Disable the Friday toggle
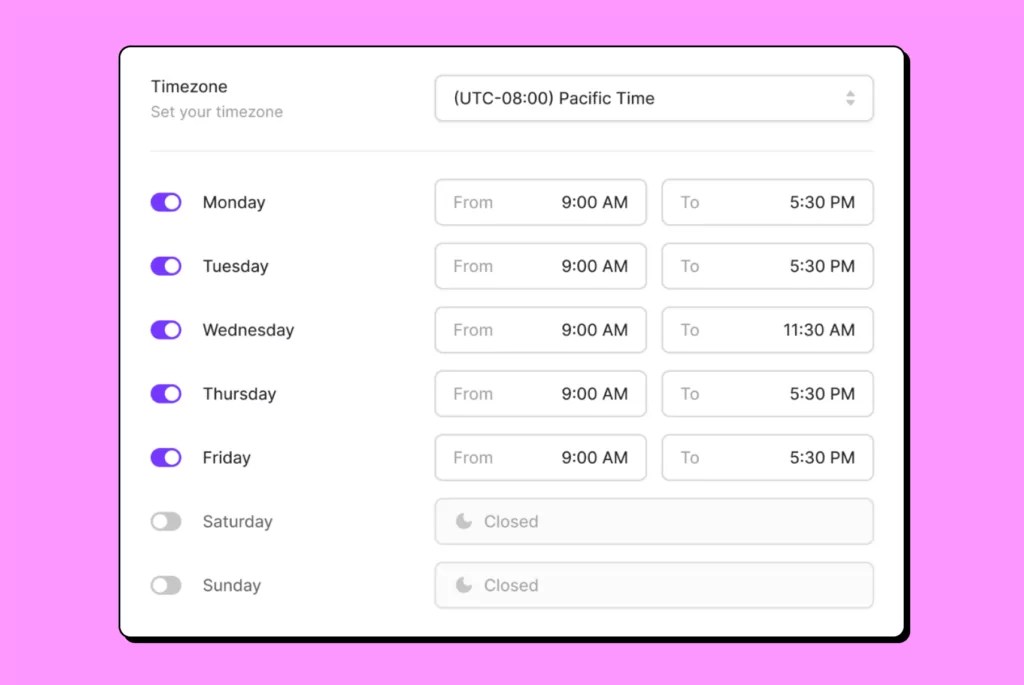1024x685 pixels. (x=165, y=457)
